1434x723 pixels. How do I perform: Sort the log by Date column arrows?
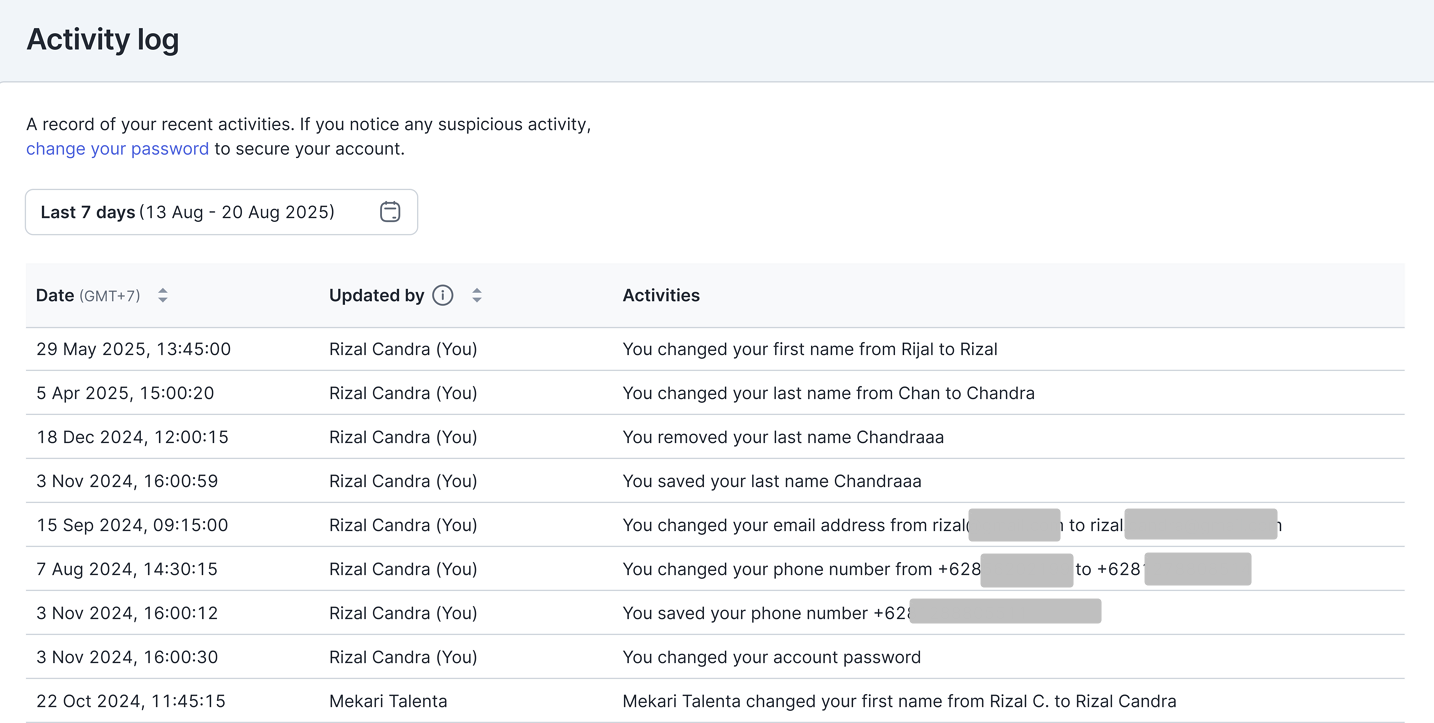click(x=163, y=295)
